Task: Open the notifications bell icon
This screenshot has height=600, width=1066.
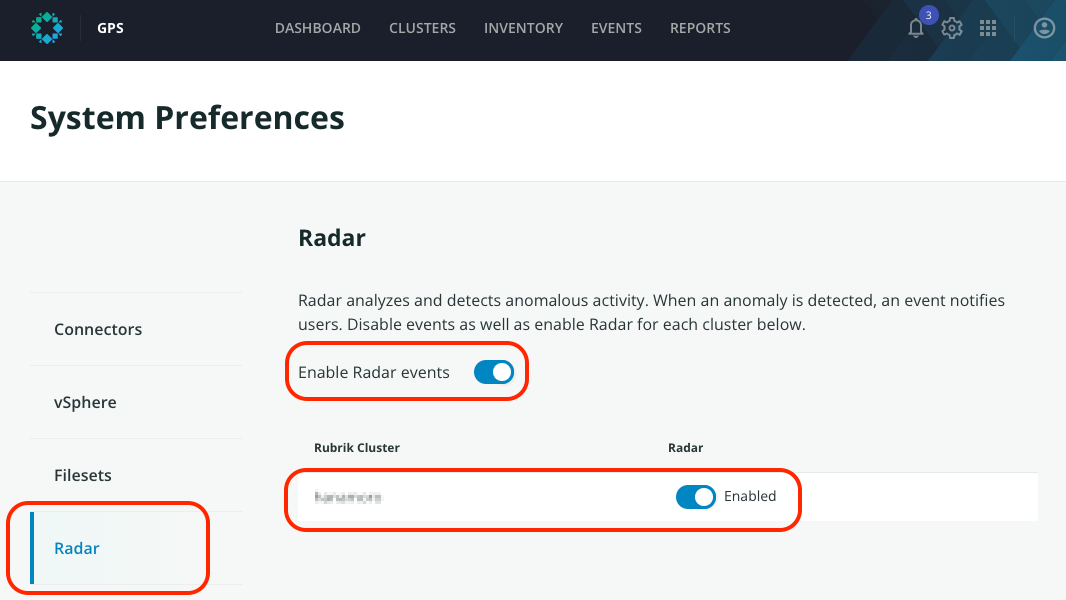Action: 915,29
